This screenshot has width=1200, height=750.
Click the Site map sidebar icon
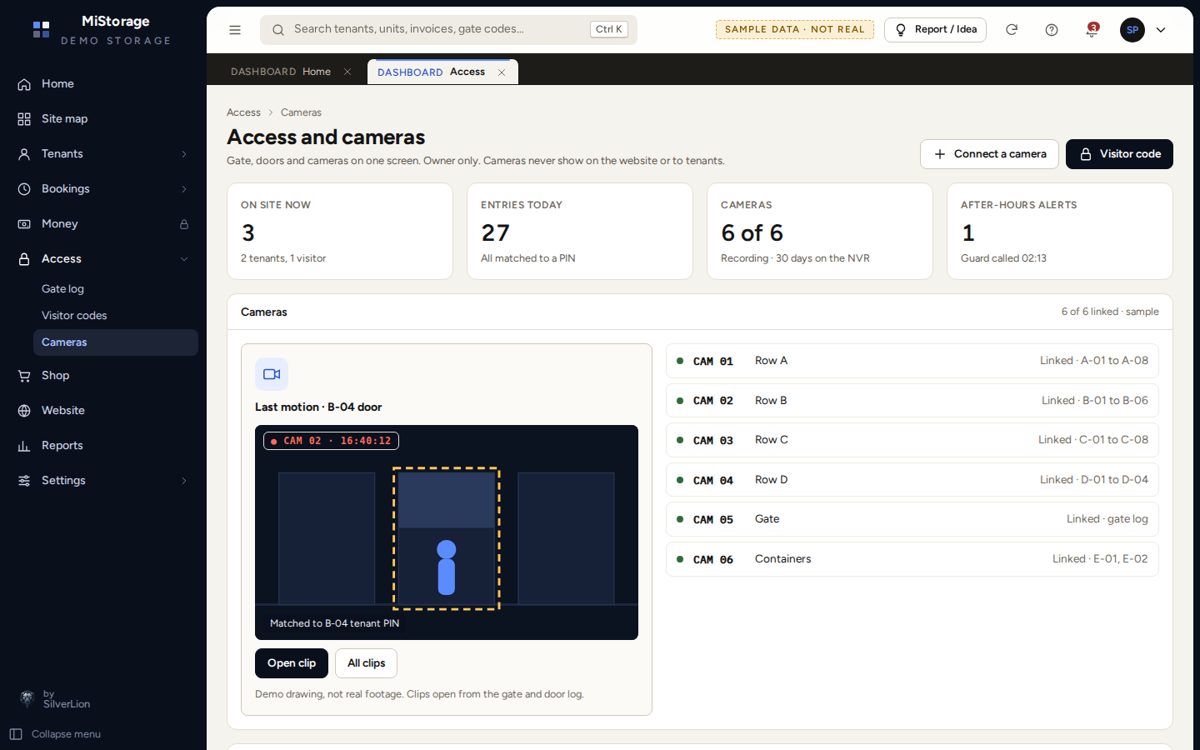click(x=24, y=119)
